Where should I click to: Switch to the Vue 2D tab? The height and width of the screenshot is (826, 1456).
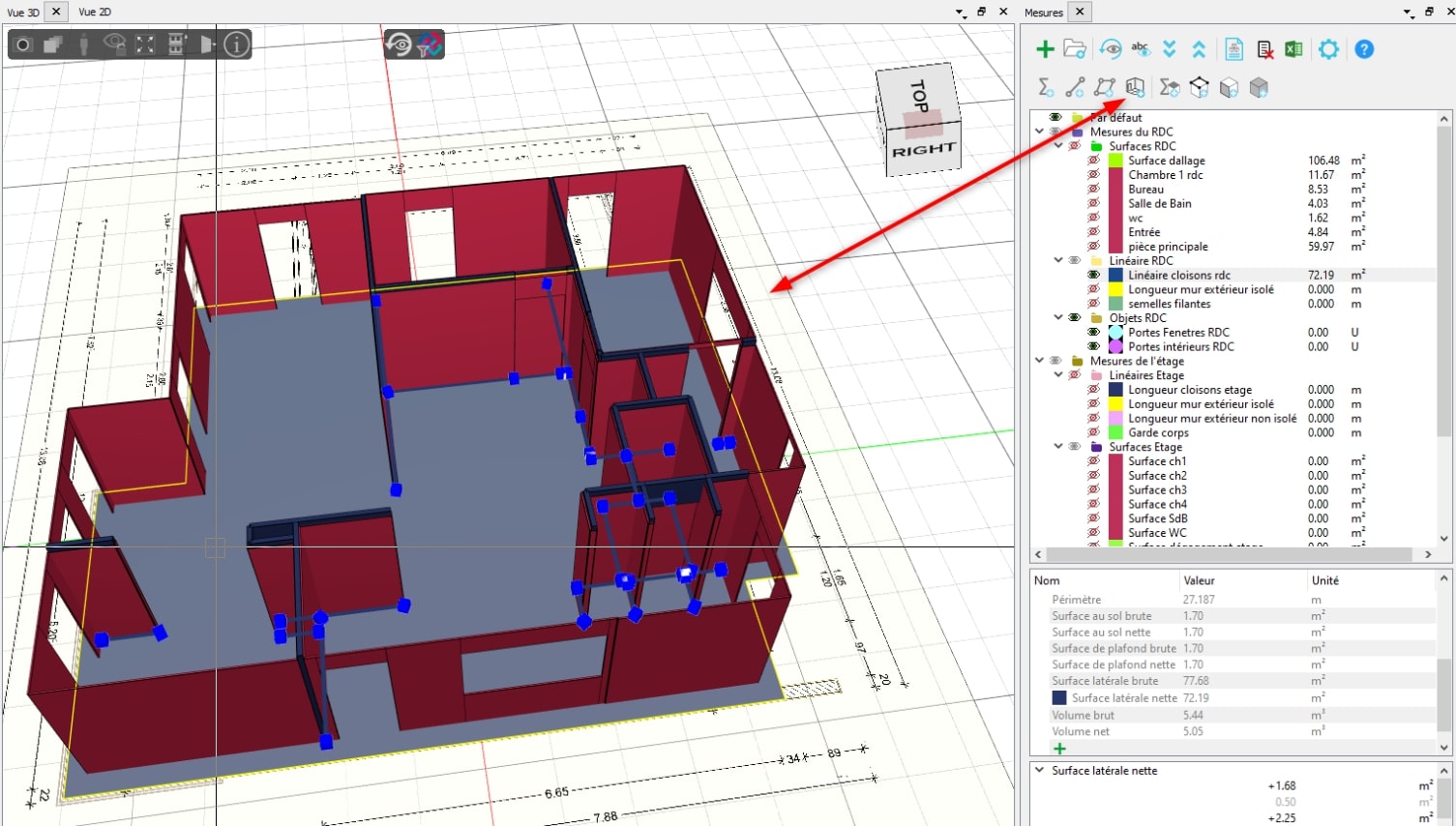point(95,12)
